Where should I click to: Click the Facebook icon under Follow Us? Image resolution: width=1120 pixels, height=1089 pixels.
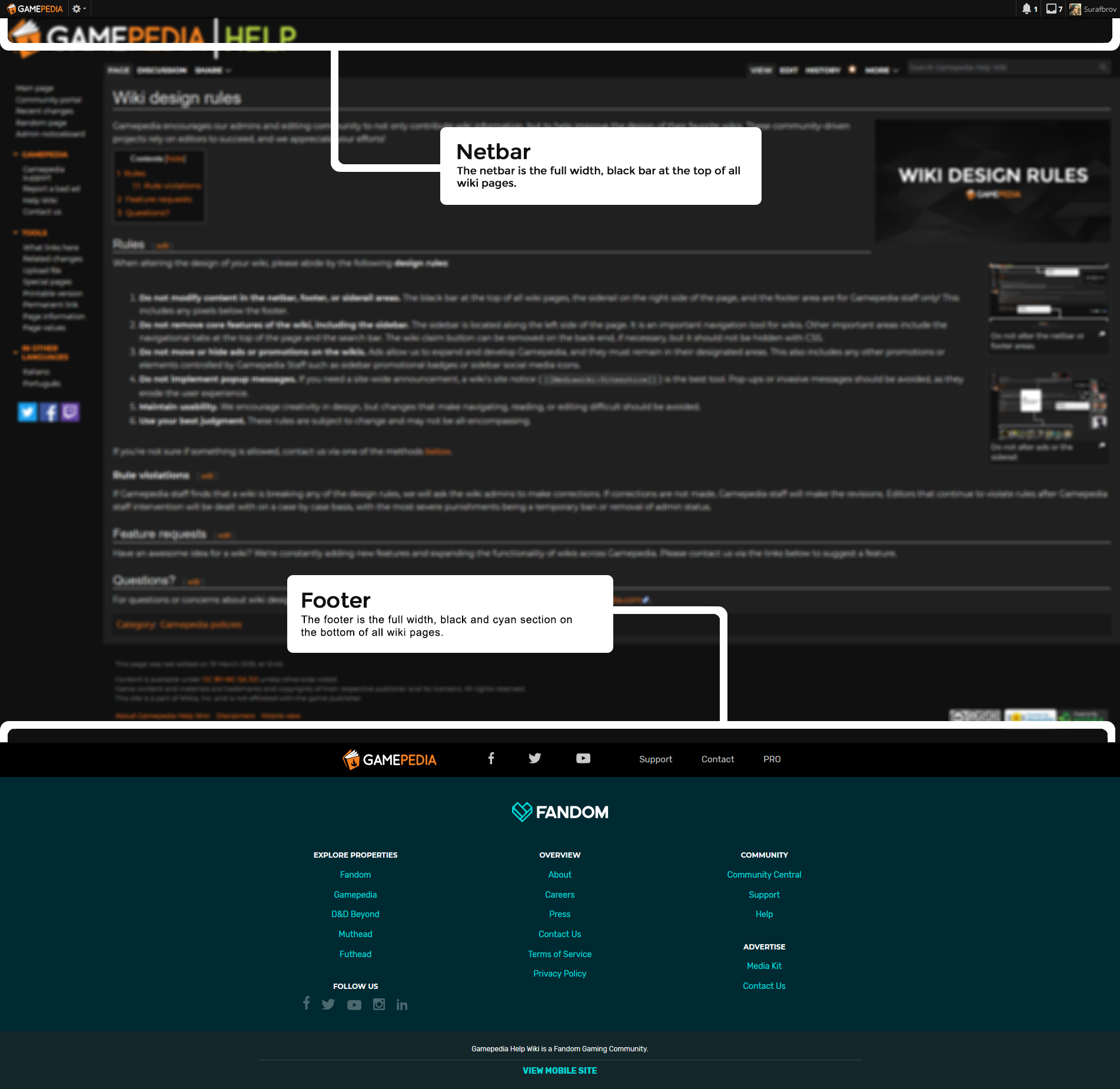click(306, 1003)
